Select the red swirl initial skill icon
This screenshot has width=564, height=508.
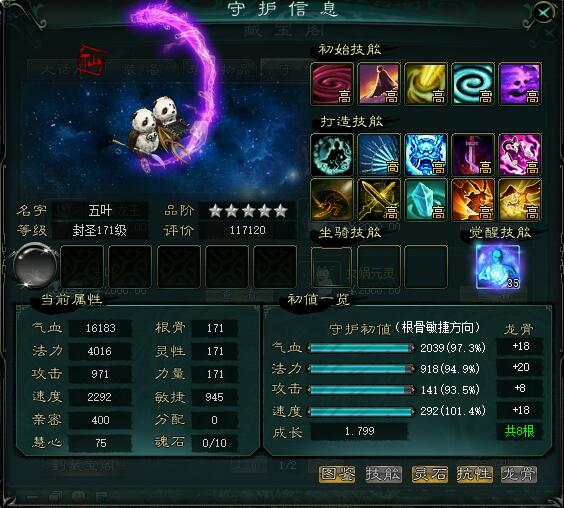click(x=332, y=84)
